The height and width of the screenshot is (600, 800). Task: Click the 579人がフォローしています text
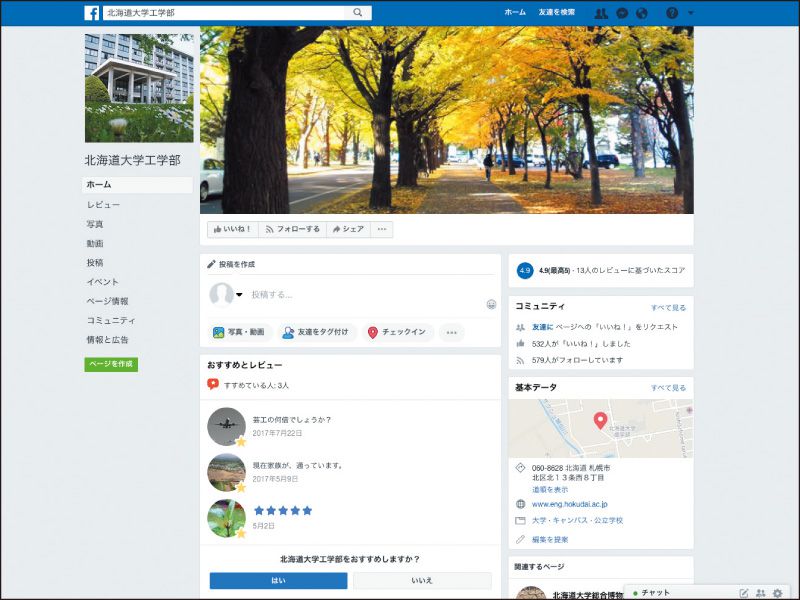(578, 360)
